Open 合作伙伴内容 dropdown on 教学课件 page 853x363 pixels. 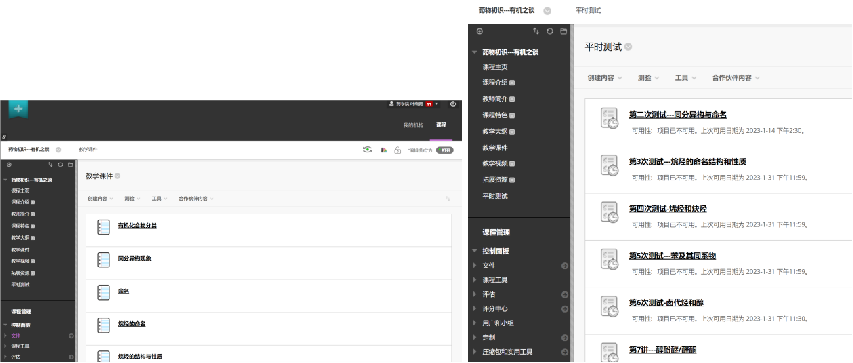[196, 199]
